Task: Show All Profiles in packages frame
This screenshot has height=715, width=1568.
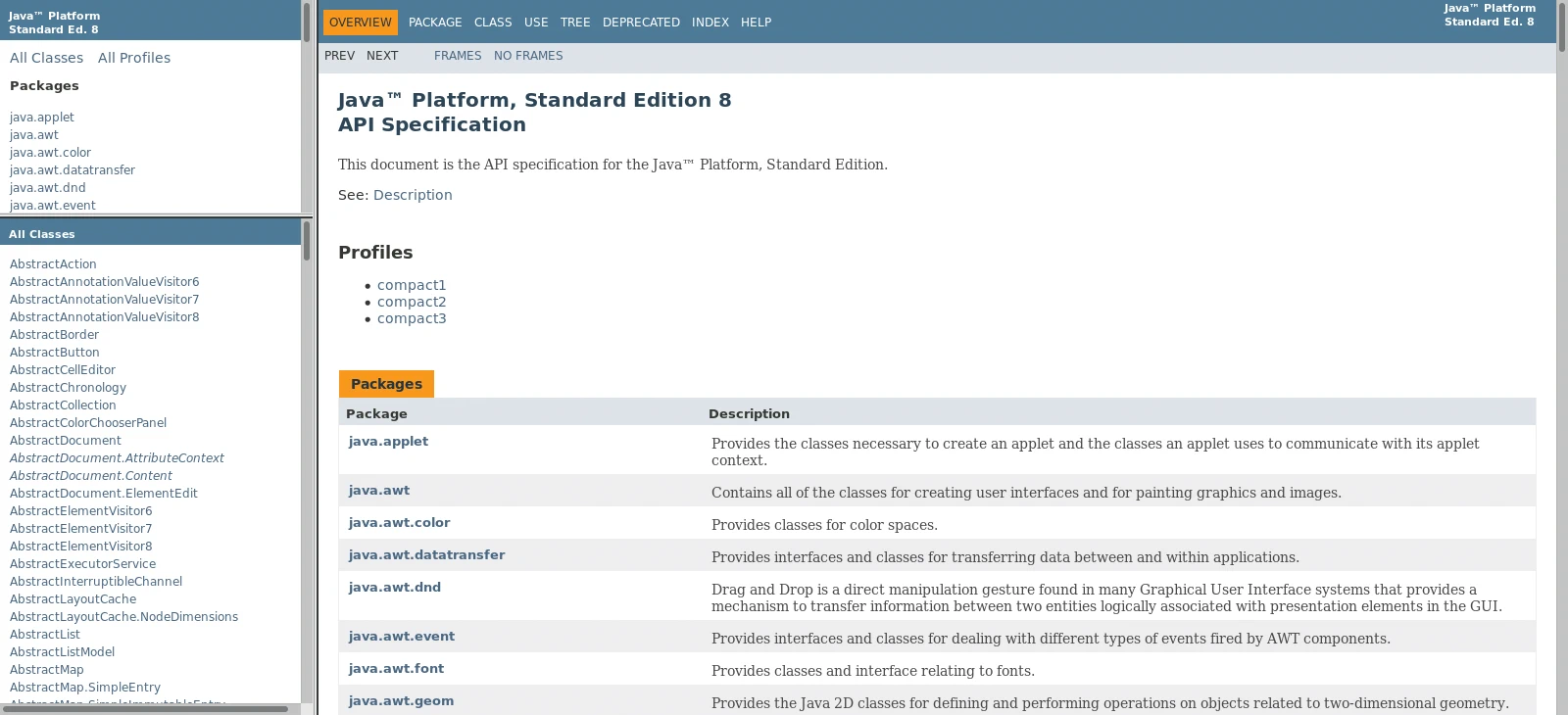Action: point(134,58)
